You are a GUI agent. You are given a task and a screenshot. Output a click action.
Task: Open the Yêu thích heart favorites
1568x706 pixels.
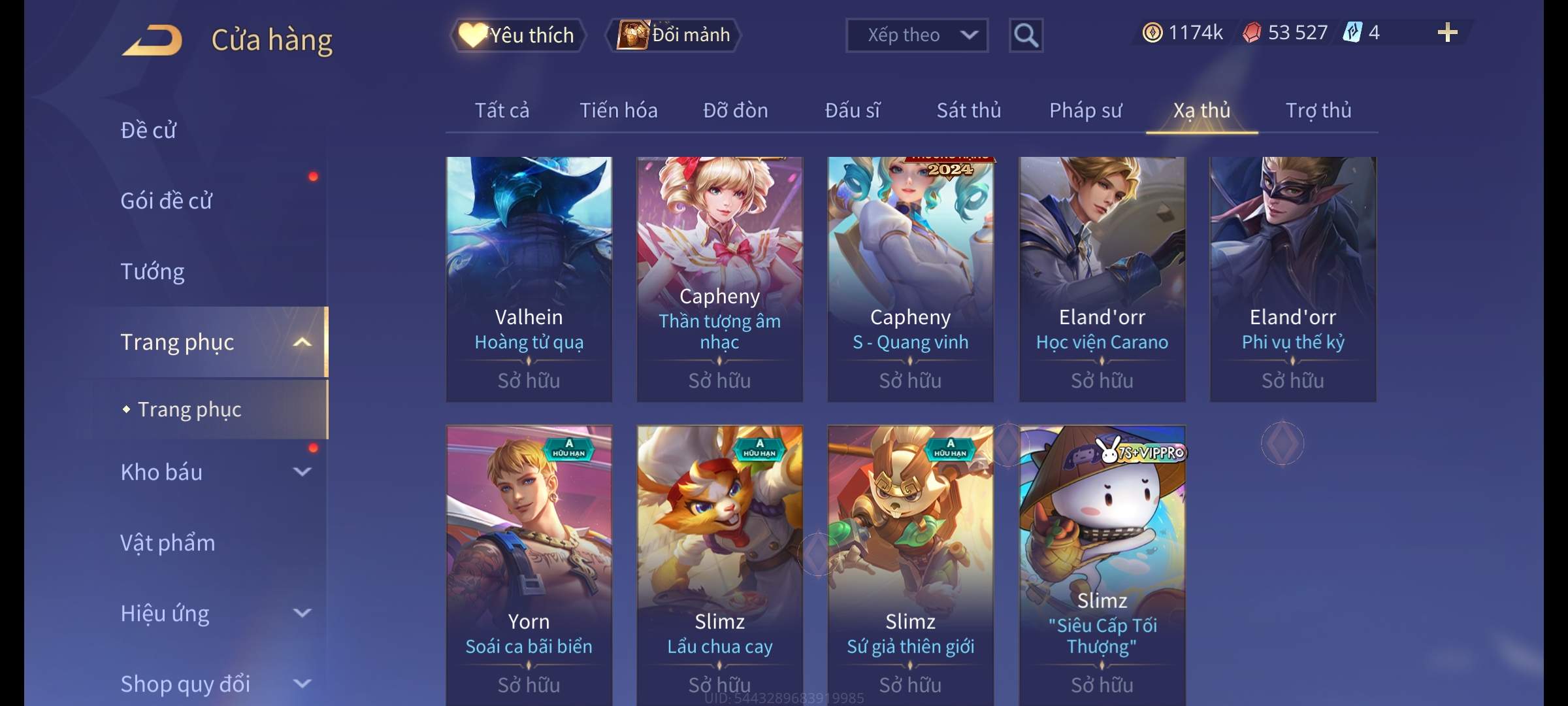click(x=517, y=35)
